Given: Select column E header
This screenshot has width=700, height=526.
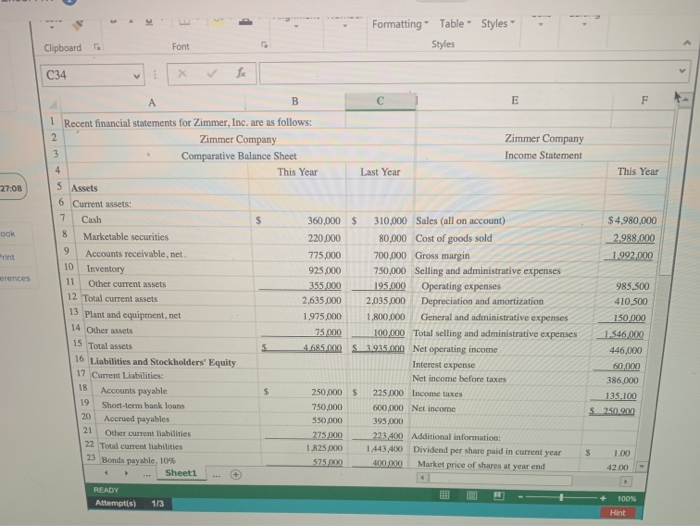Looking at the screenshot, I should point(514,100).
